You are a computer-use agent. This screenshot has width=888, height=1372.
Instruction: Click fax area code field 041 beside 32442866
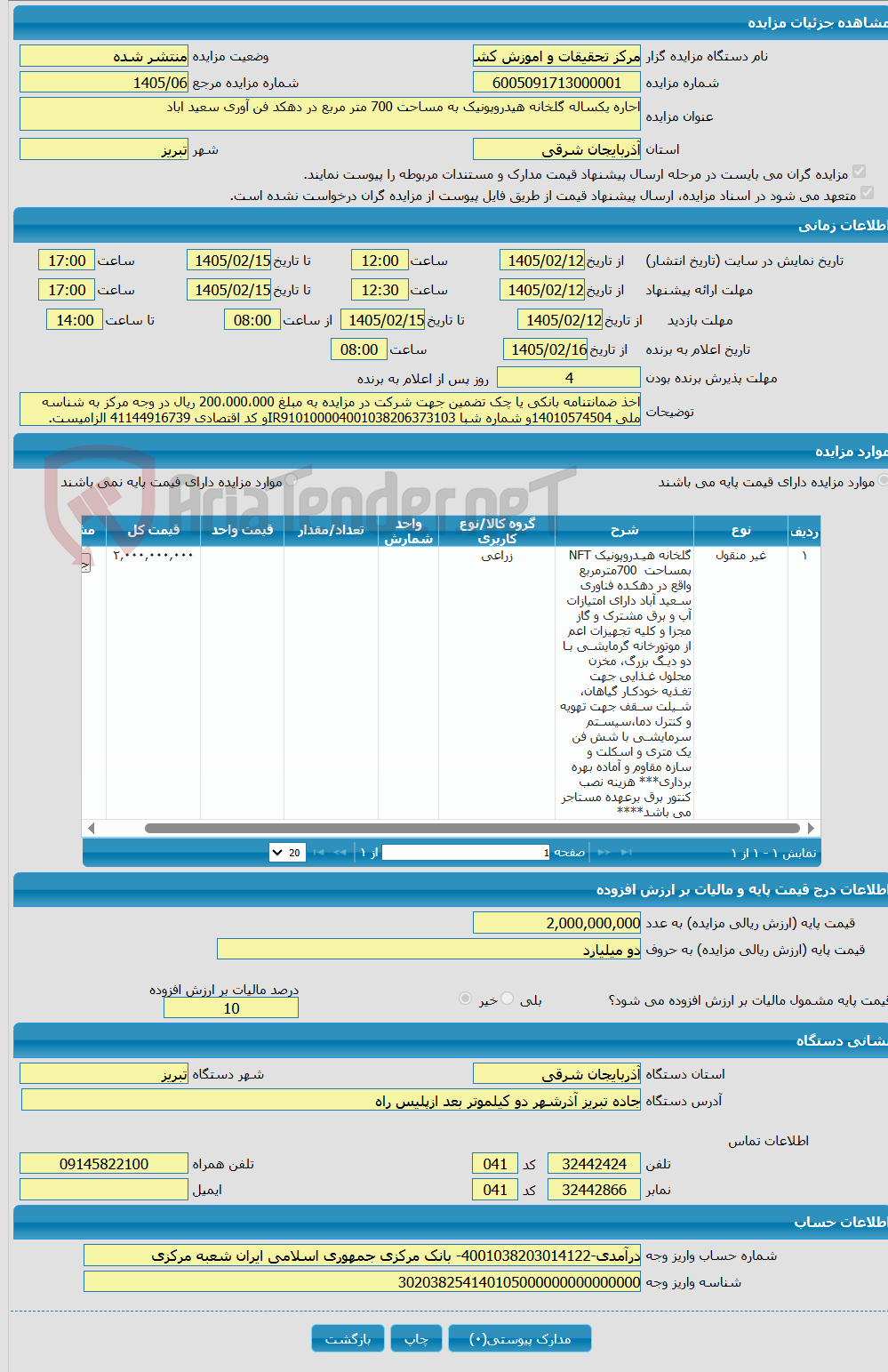pos(494,1190)
